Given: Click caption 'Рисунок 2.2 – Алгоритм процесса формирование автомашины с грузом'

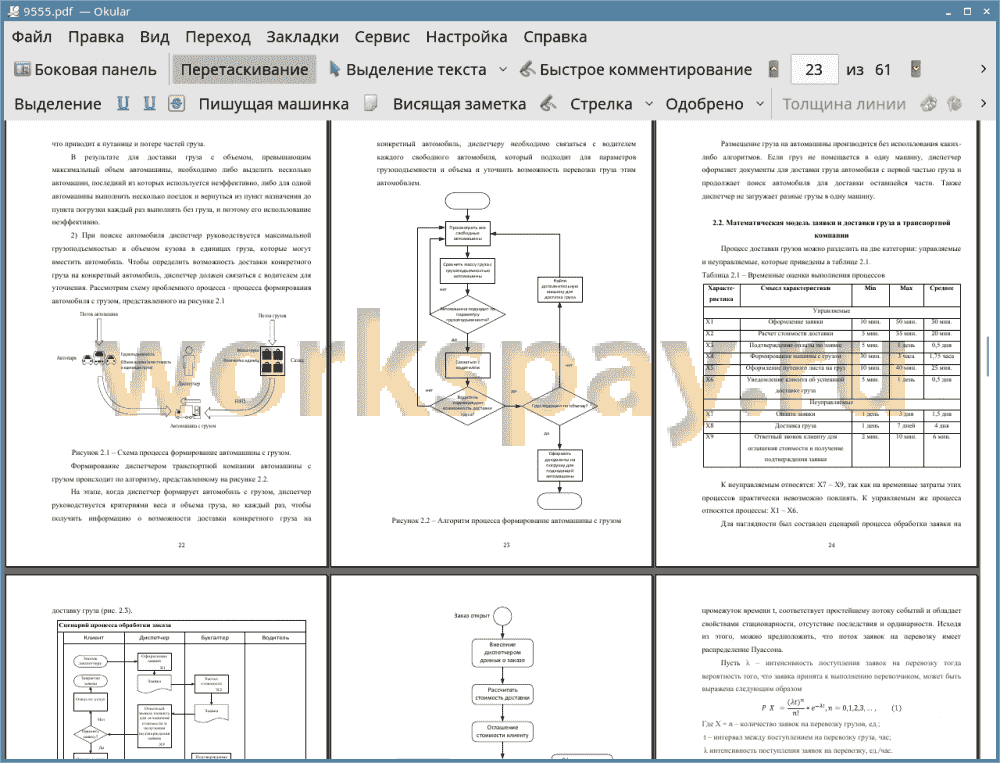Looking at the screenshot, I should [x=506, y=521].
